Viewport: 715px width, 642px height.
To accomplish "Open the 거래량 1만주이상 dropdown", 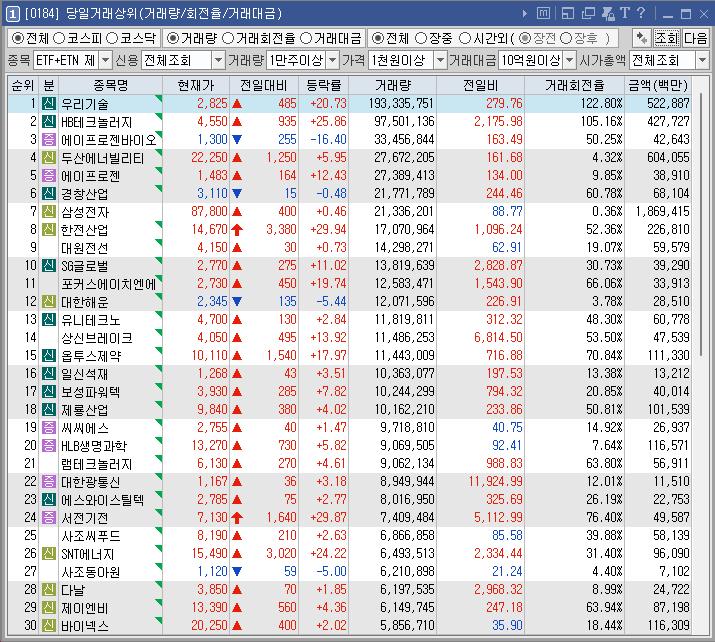I will click(333, 60).
